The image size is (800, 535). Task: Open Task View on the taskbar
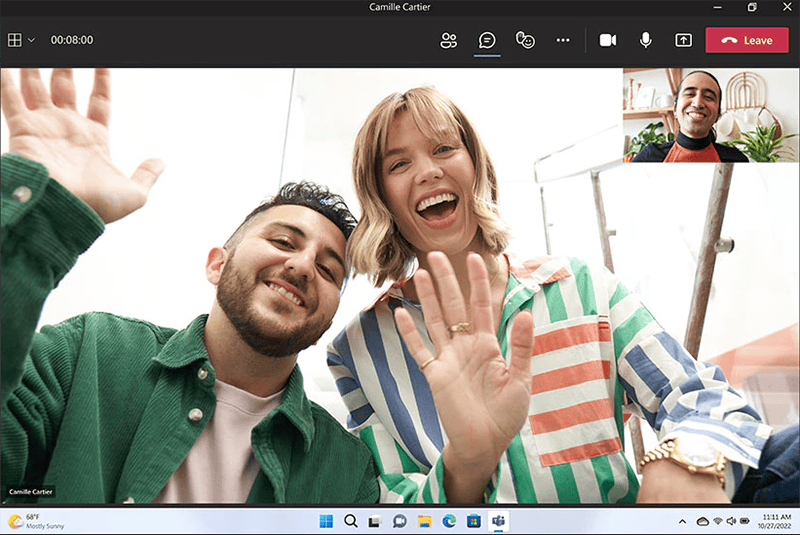(375, 521)
